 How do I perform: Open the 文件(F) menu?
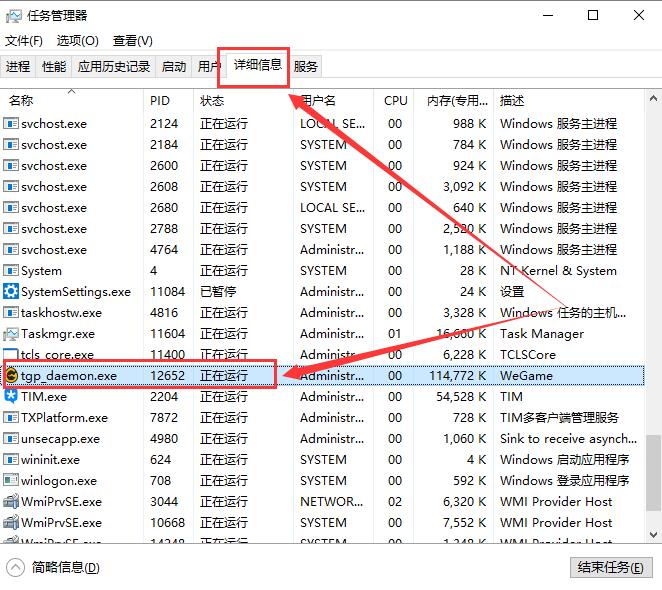click(24, 41)
